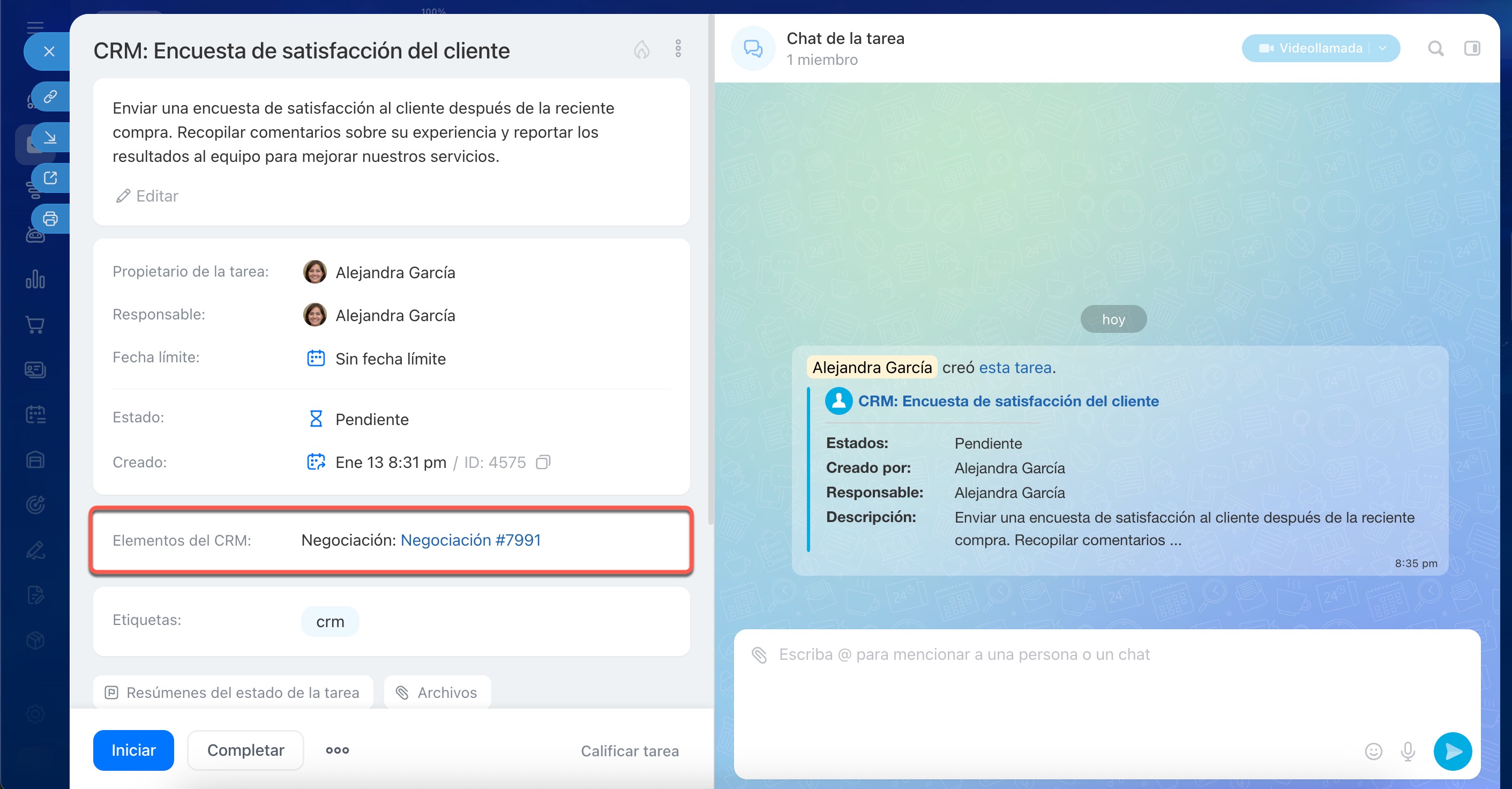Click the print task icon
1512x789 pixels.
(x=50, y=218)
